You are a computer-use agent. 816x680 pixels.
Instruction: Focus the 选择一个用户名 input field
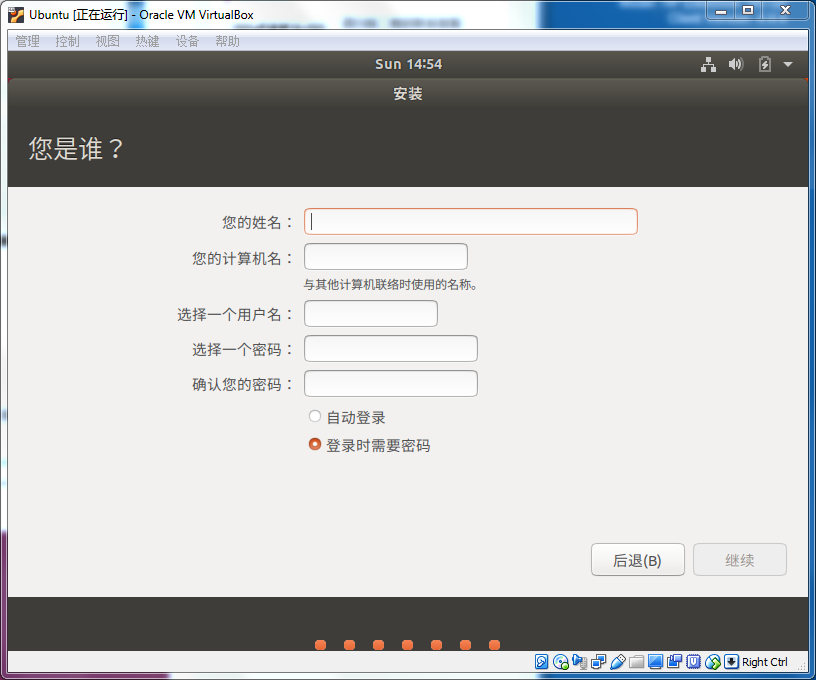point(371,313)
